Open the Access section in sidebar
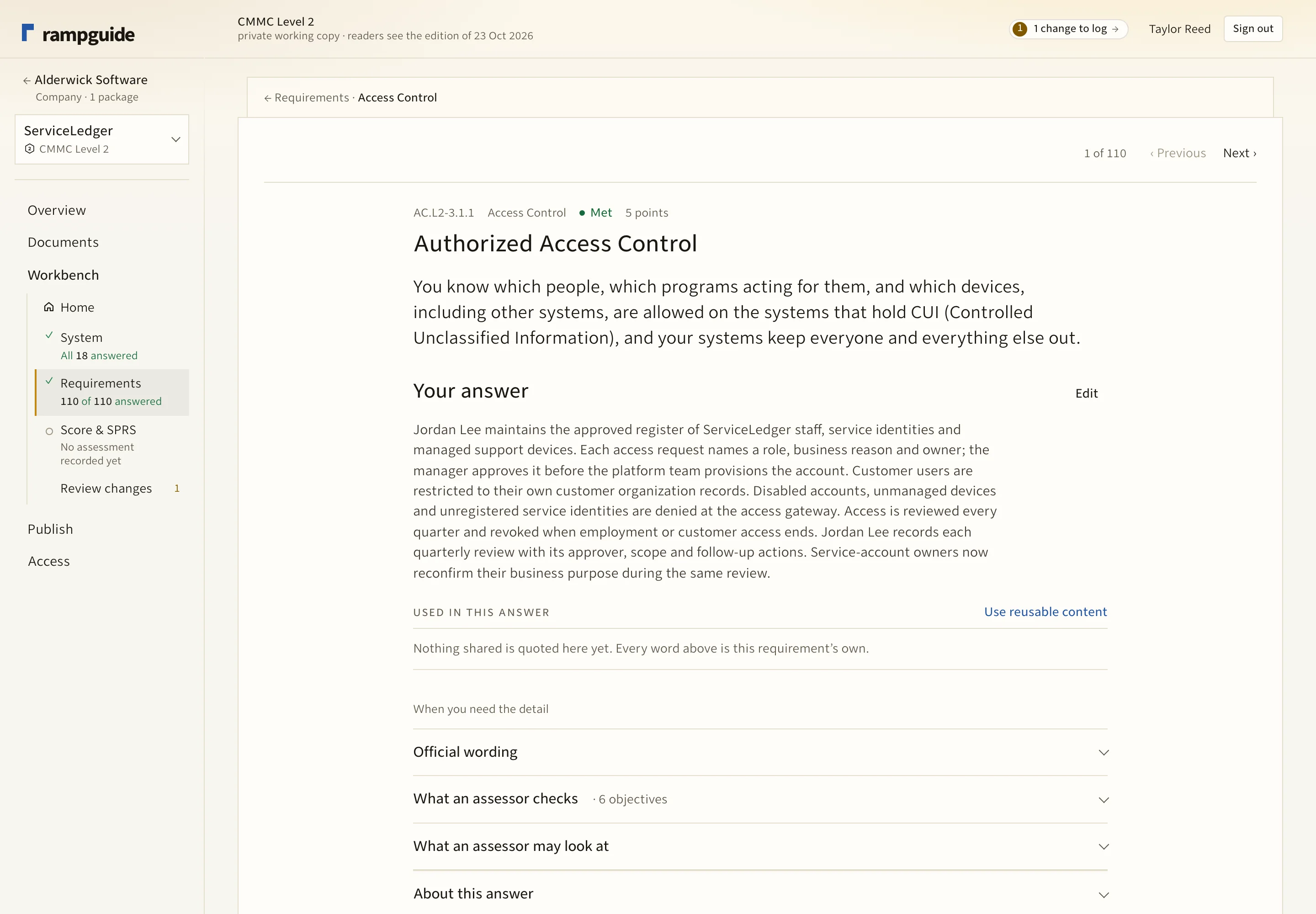The height and width of the screenshot is (914, 1316). pyautogui.click(x=49, y=561)
